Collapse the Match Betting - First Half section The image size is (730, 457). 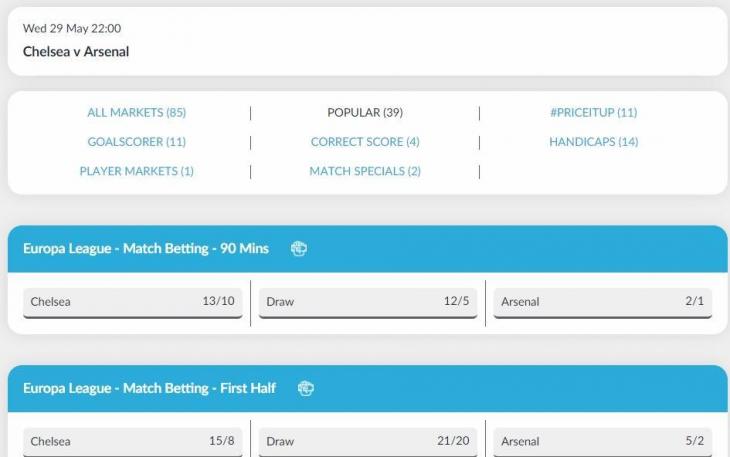pos(149,389)
